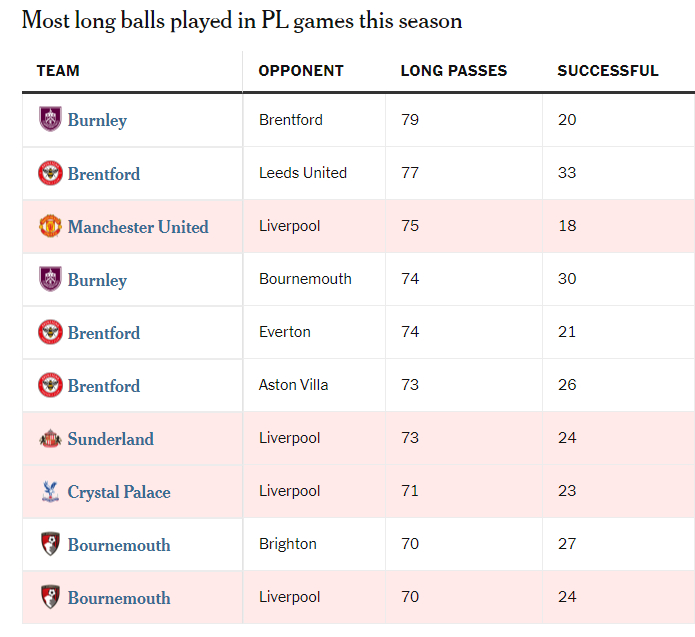This screenshot has width=695, height=637.
Task: Click Burnley crest in the Brentford opponent row
Action: coord(50,120)
